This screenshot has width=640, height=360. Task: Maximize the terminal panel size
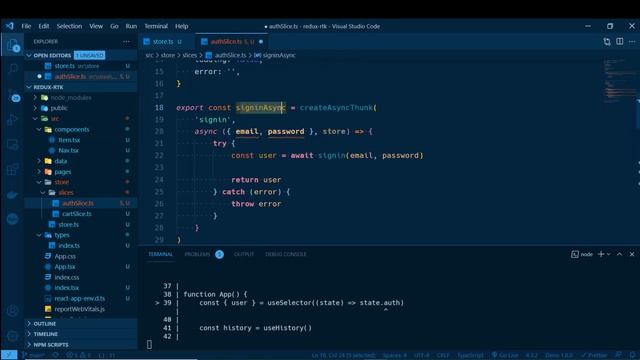point(620,254)
